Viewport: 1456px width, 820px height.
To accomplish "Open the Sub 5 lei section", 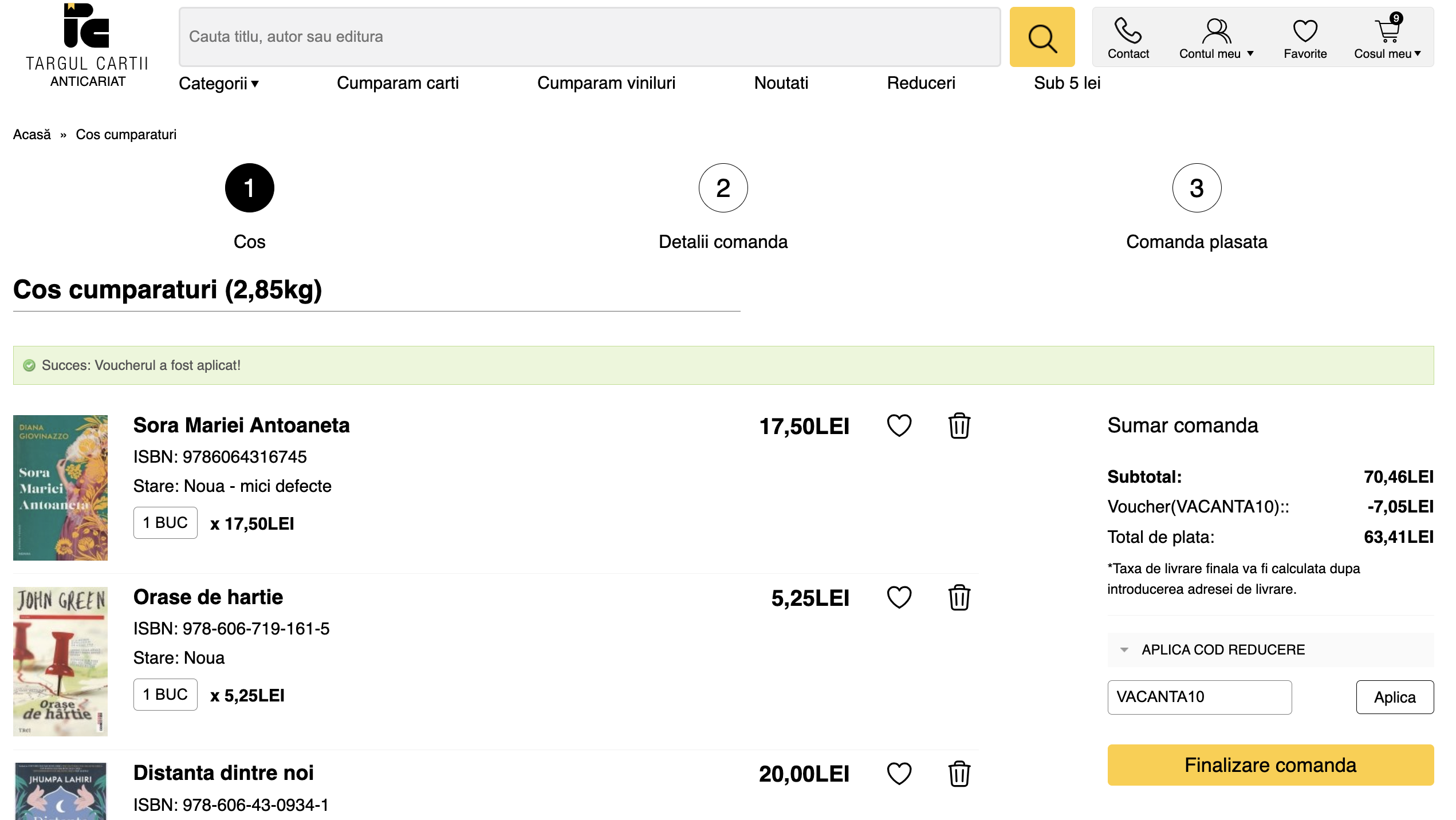I will (1067, 83).
